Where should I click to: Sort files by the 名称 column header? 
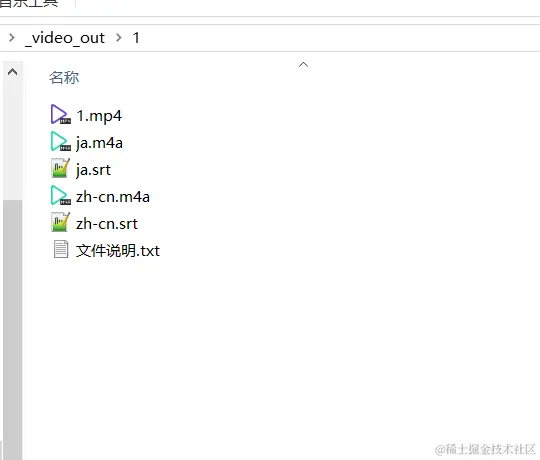(64, 77)
